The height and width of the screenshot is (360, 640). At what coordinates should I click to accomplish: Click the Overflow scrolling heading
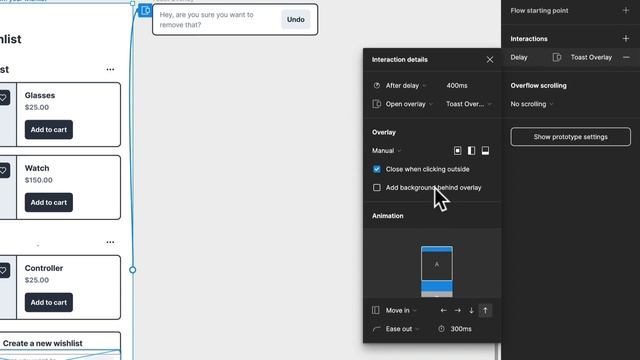tap(538, 86)
